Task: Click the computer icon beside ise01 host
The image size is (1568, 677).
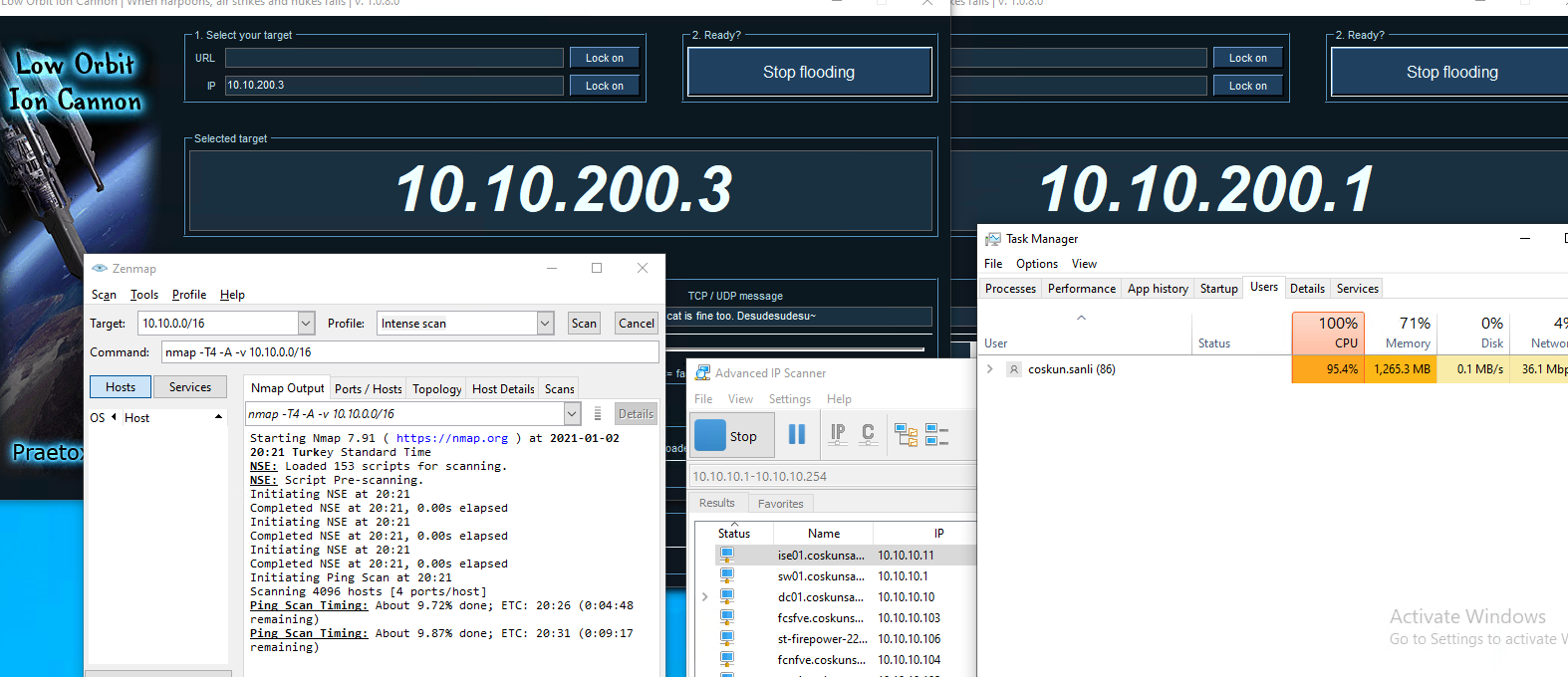Action: (x=727, y=556)
